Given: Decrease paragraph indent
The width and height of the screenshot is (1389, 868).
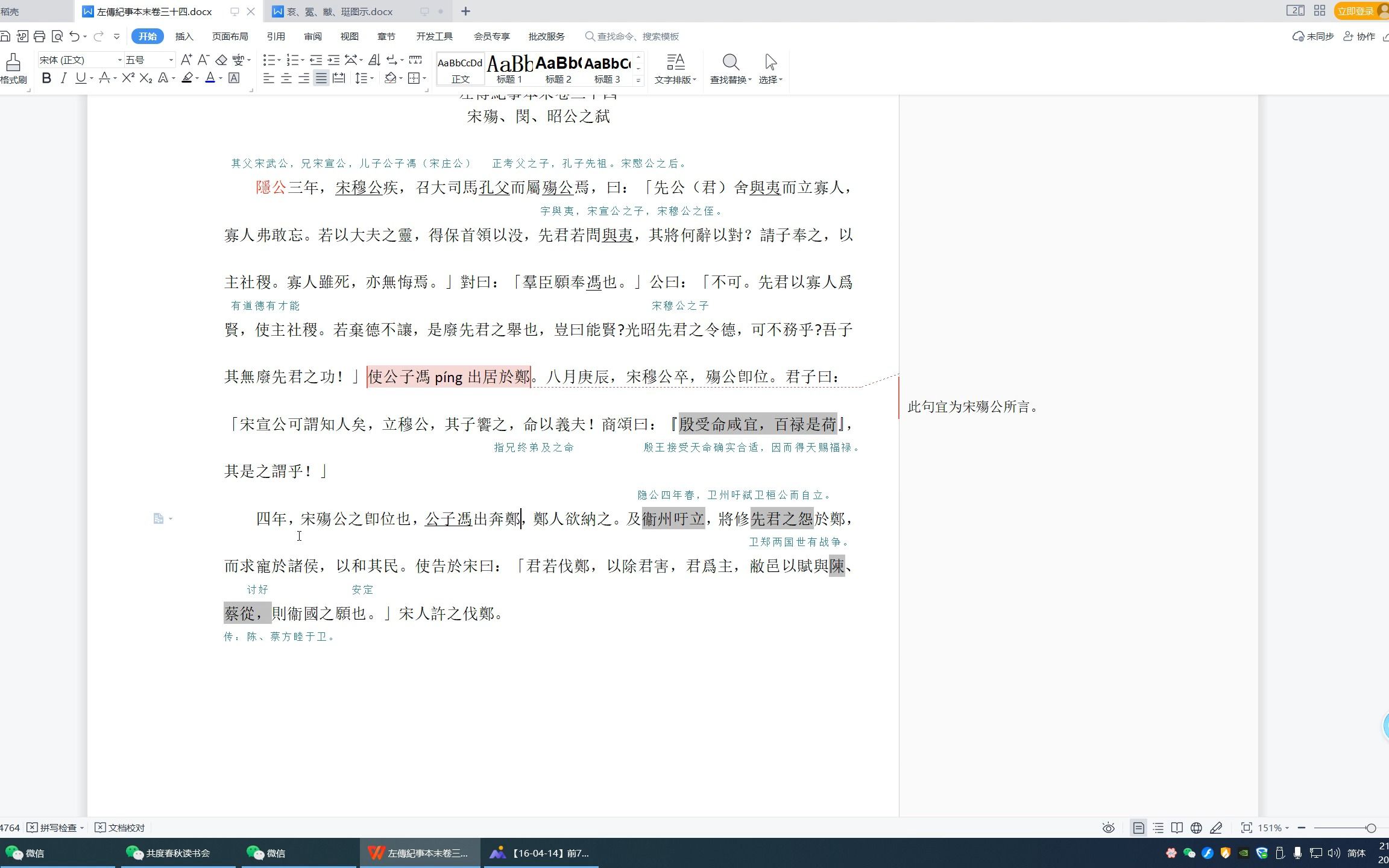Looking at the screenshot, I should (315, 60).
